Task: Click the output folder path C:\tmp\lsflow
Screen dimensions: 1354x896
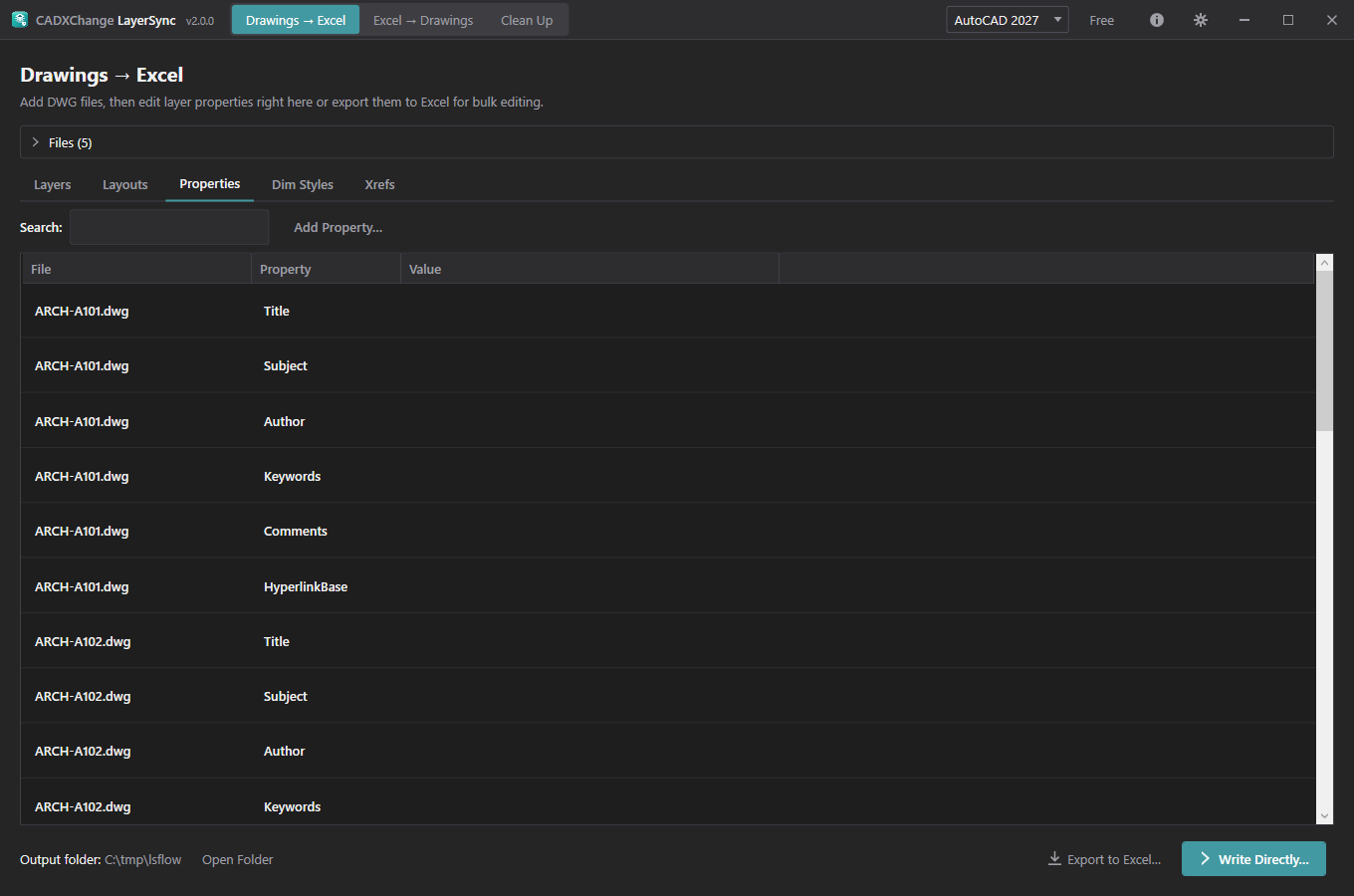Action: [143, 860]
